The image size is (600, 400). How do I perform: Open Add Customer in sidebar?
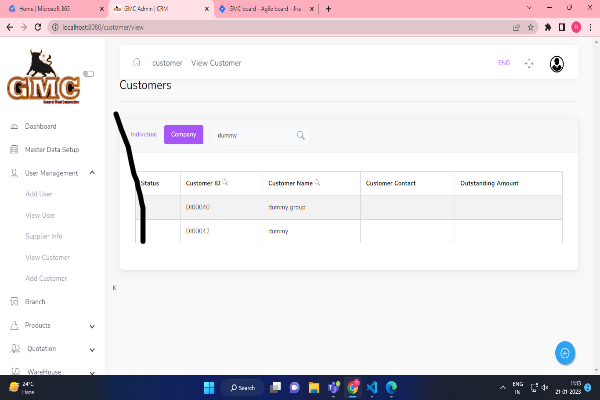click(x=46, y=278)
